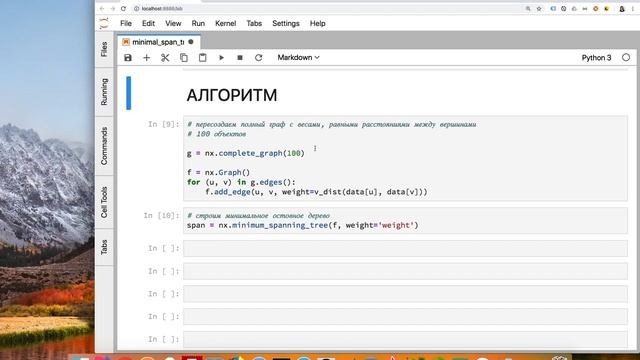Open the browser profile avatar

pyautogui.click(x=622, y=9)
